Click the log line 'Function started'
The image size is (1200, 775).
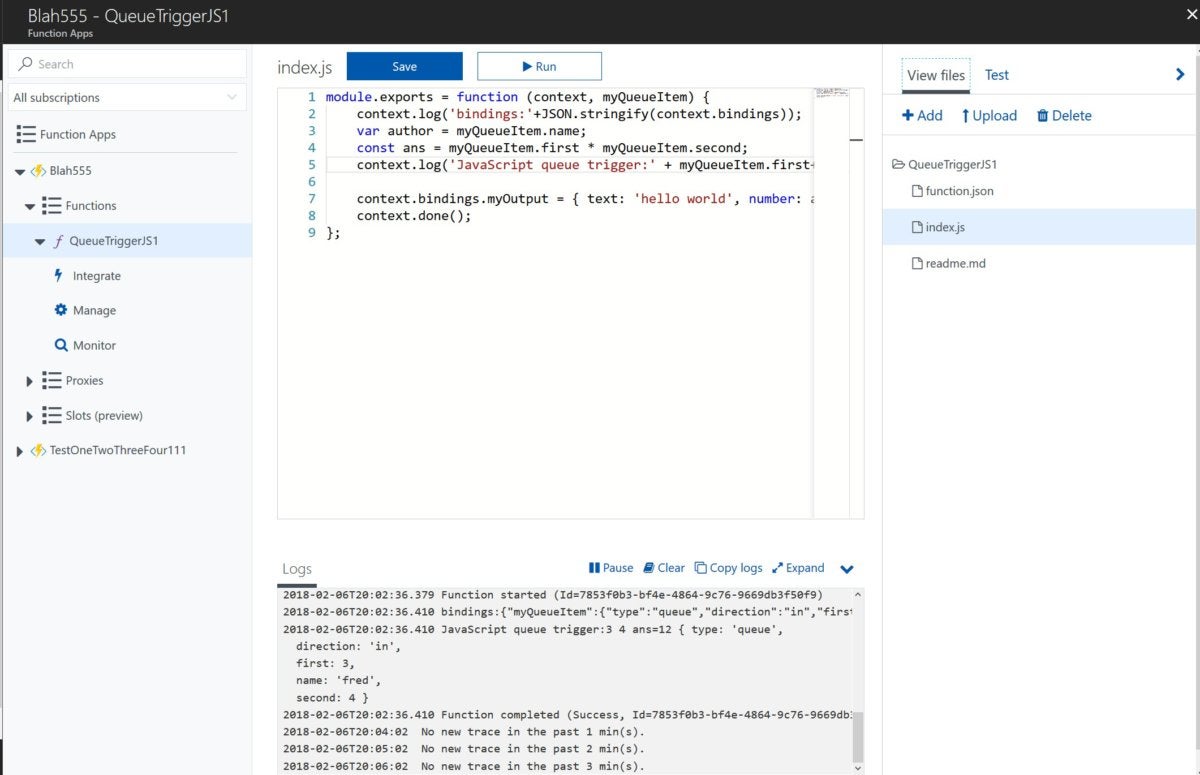click(x=553, y=595)
